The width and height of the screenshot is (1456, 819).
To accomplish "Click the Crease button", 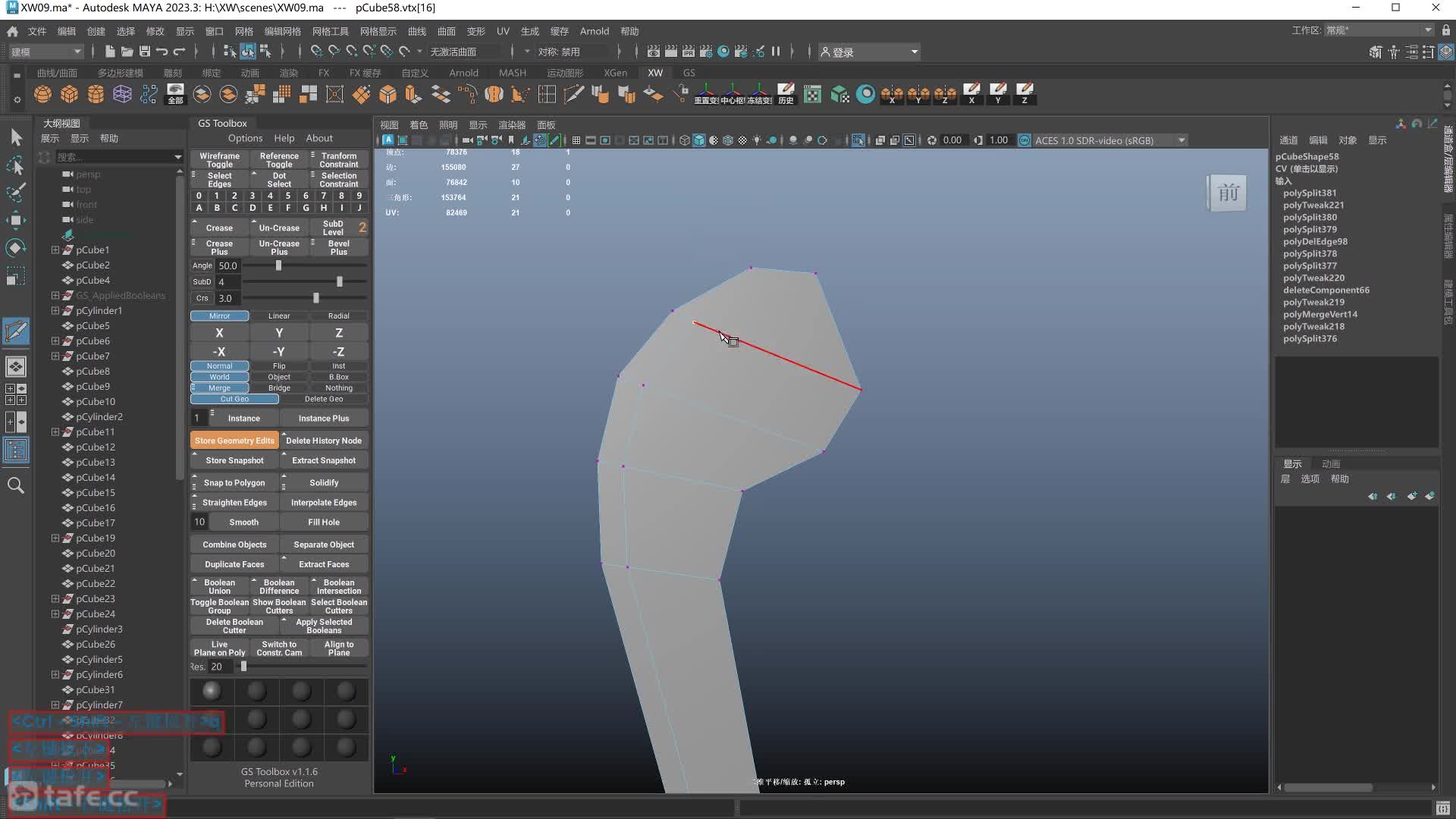I will [x=219, y=227].
